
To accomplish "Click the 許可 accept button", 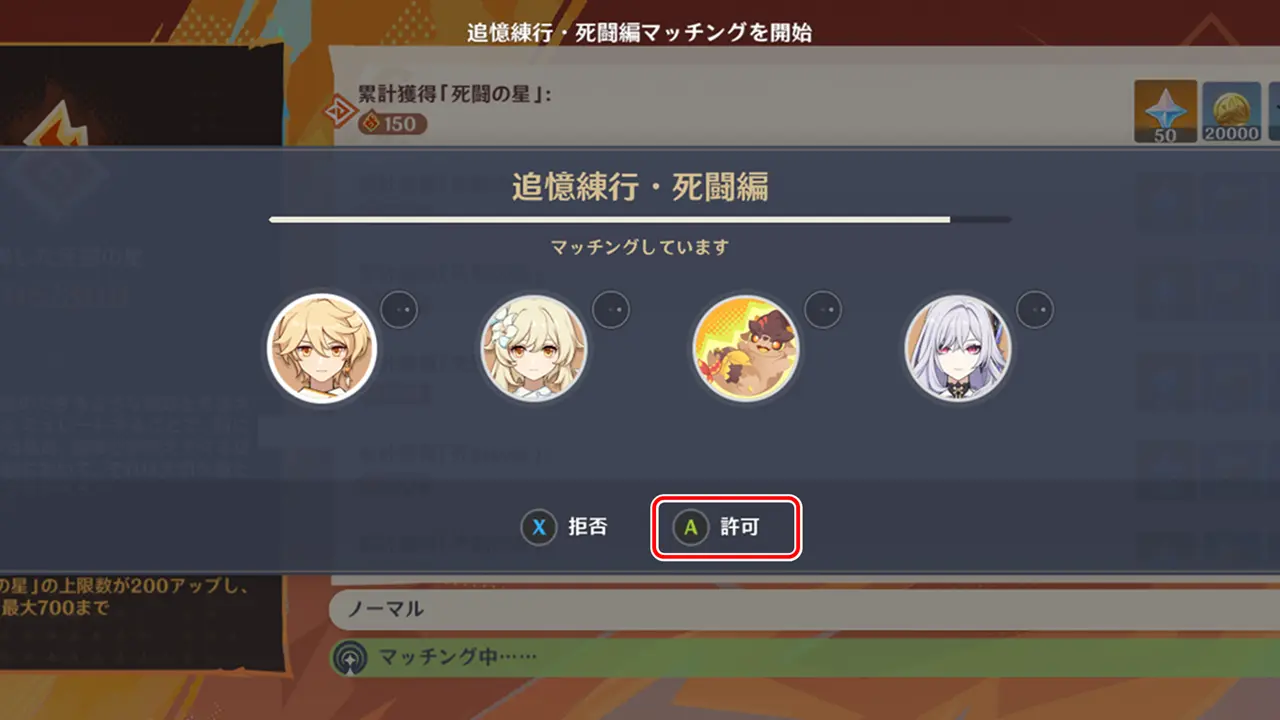I will tap(727, 527).
